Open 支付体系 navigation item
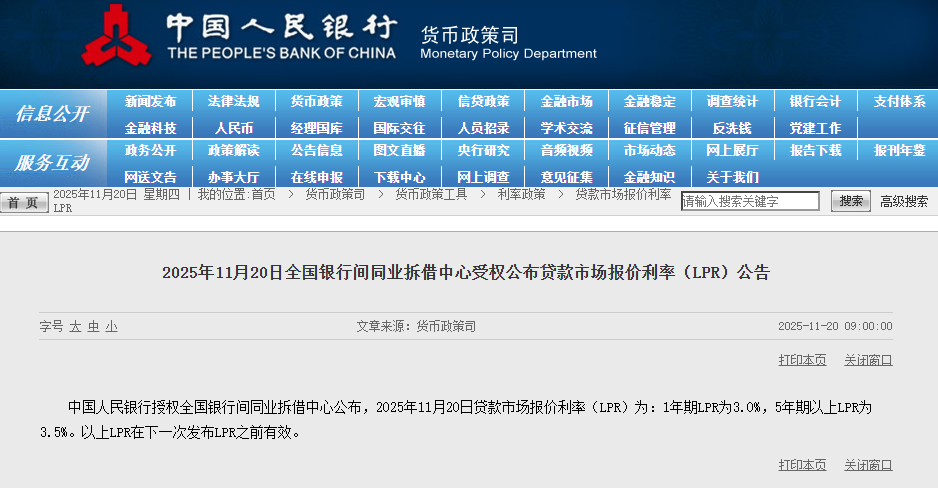Image resolution: width=938 pixels, height=488 pixels. [899, 102]
